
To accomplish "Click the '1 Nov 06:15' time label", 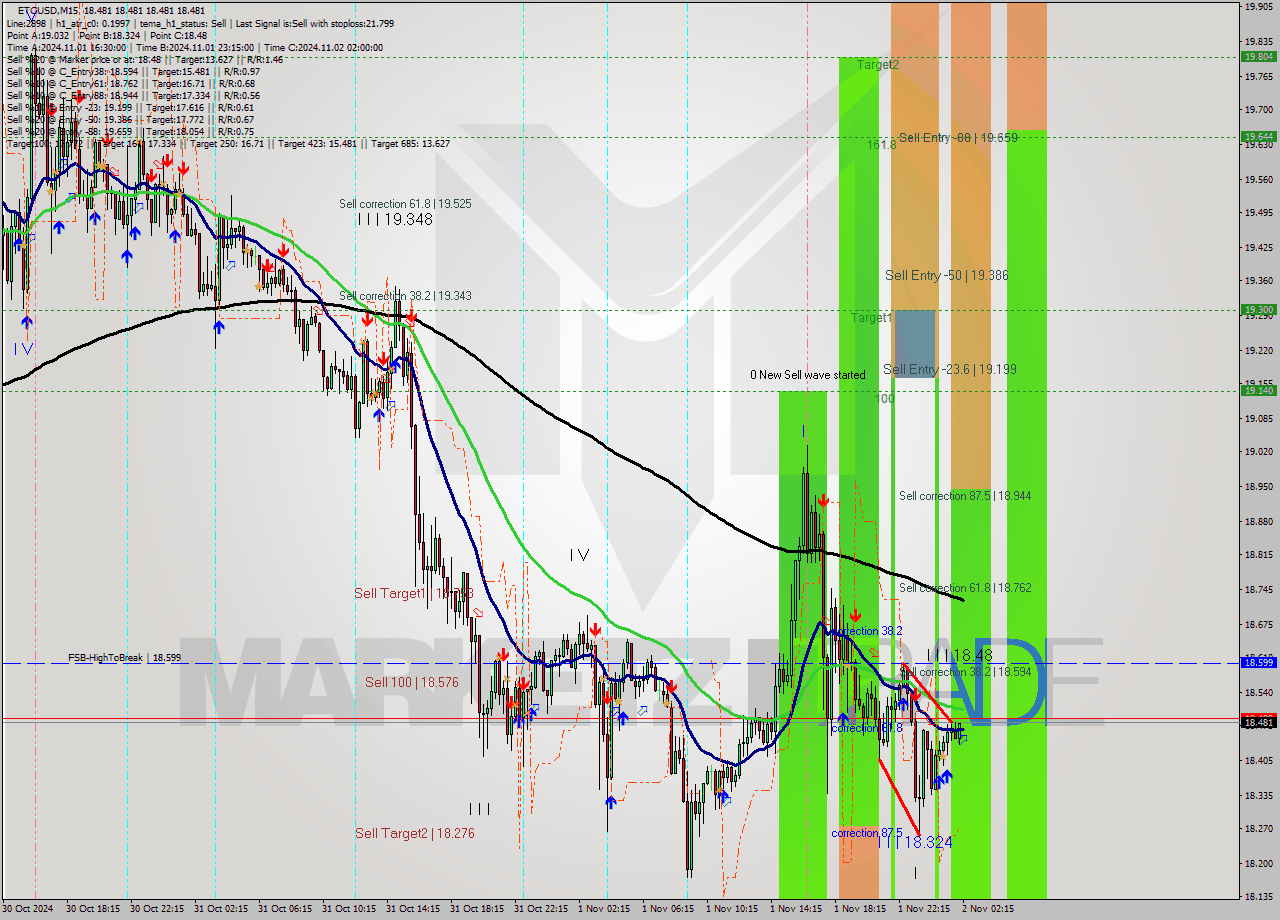I will tap(668, 909).
